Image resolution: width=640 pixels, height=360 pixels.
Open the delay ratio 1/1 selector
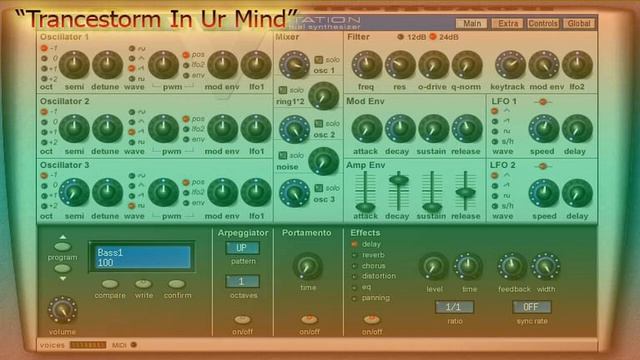tap(454, 307)
